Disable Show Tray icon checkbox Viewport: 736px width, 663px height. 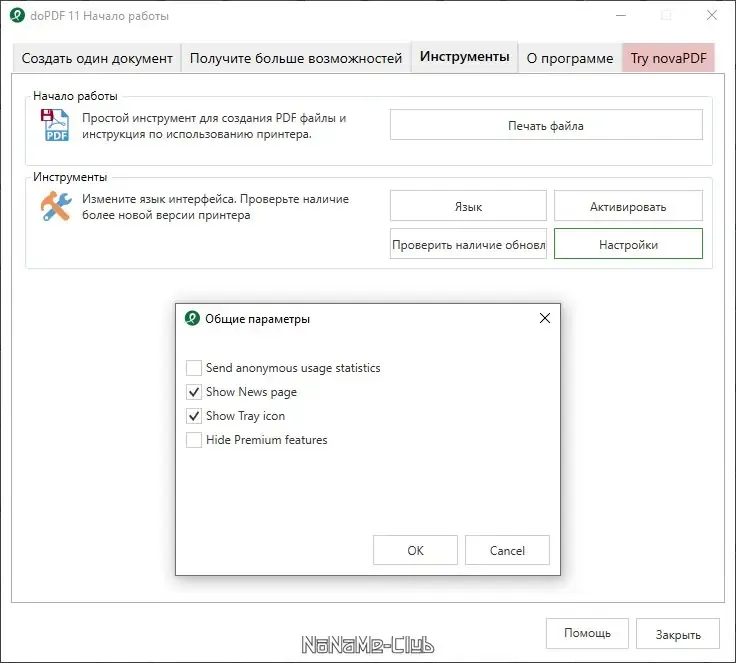194,416
